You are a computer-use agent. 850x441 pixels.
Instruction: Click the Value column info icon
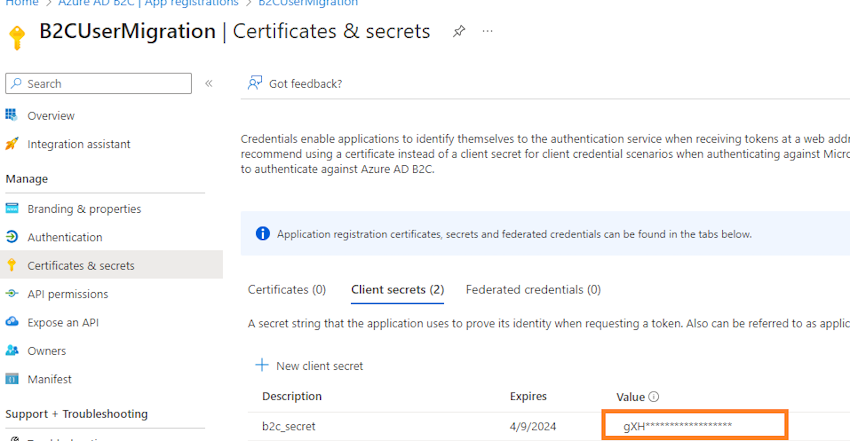click(654, 397)
